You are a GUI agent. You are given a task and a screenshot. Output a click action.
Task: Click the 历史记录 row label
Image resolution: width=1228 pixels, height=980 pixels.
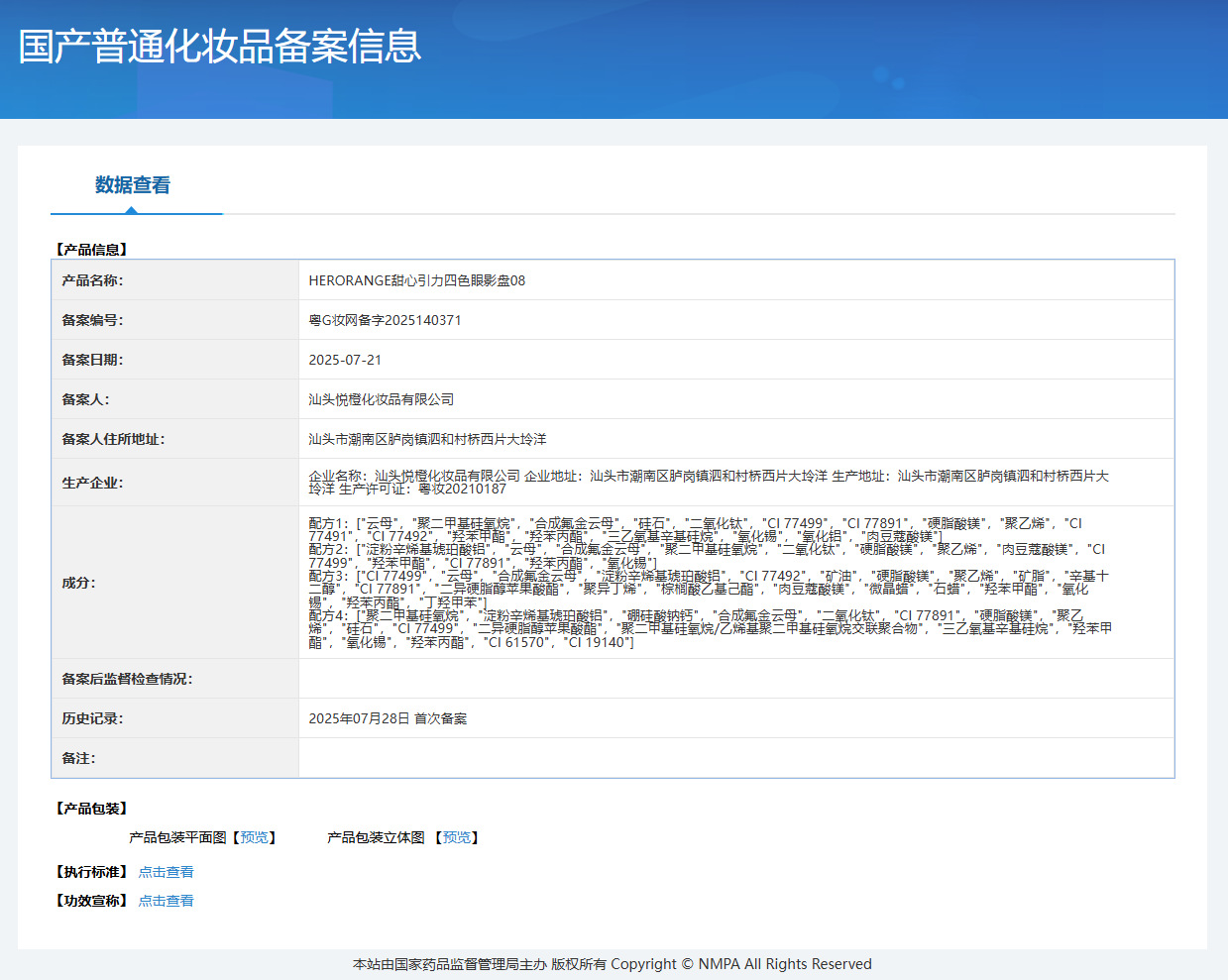[92, 718]
